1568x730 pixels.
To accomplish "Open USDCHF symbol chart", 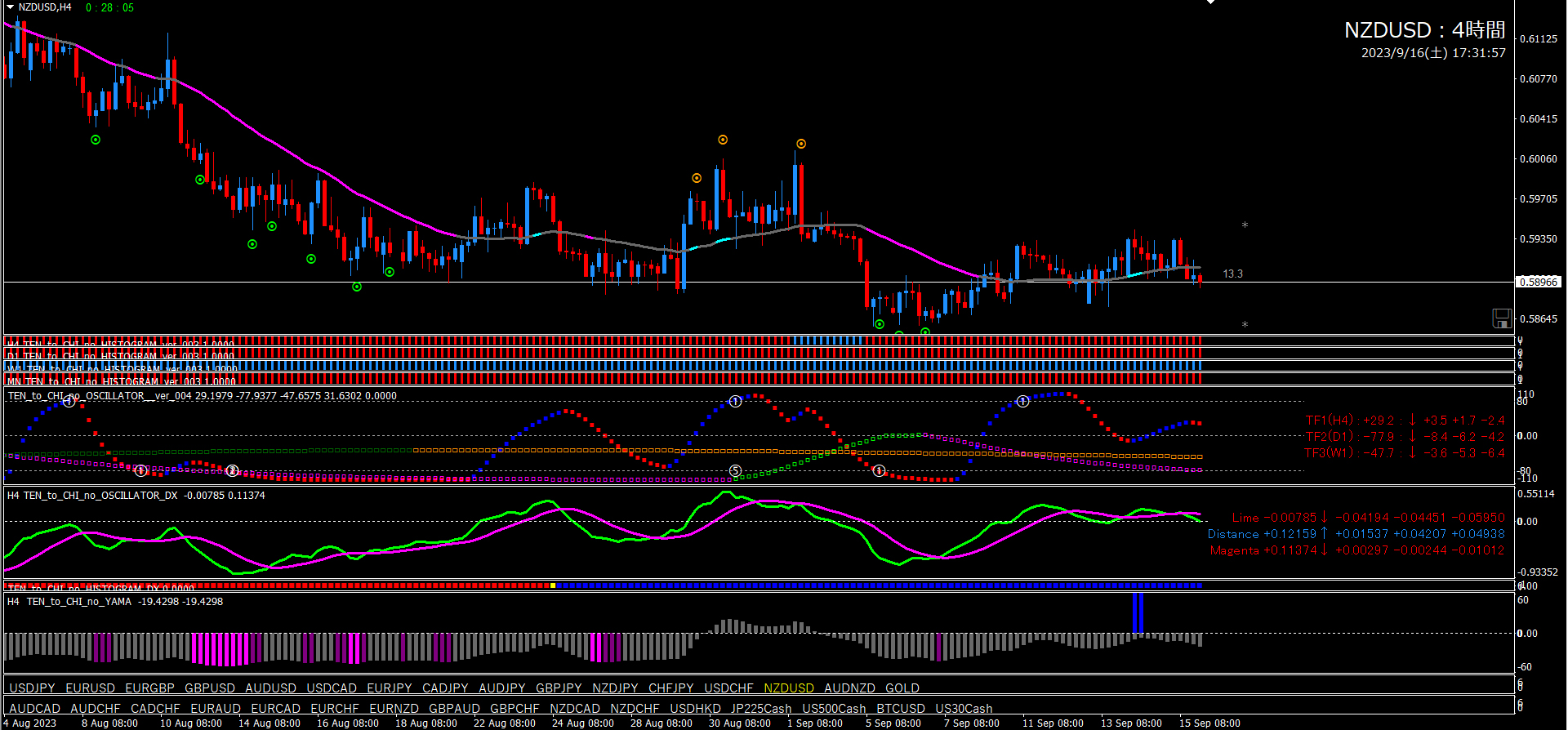I will coord(728,688).
